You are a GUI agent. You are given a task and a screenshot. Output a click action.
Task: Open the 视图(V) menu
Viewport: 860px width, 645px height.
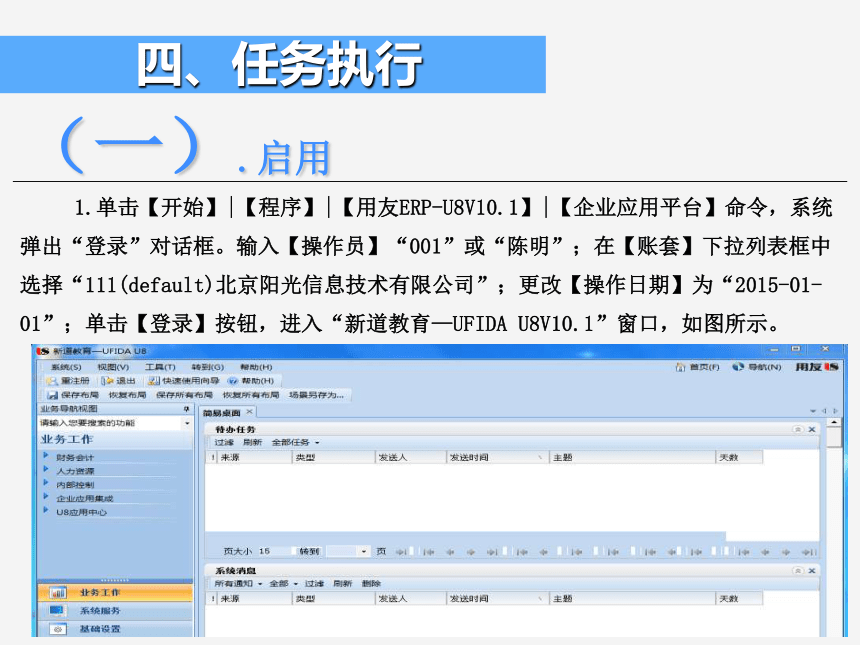(114, 367)
